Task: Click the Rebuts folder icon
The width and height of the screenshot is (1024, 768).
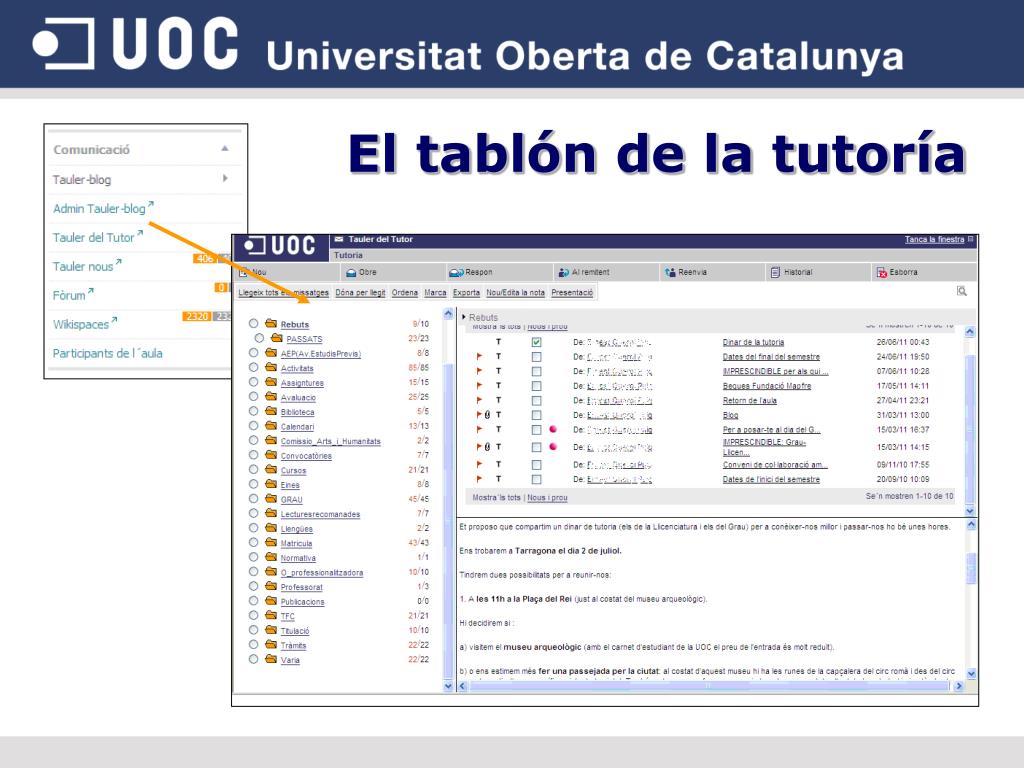Action: pyautogui.click(x=271, y=323)
